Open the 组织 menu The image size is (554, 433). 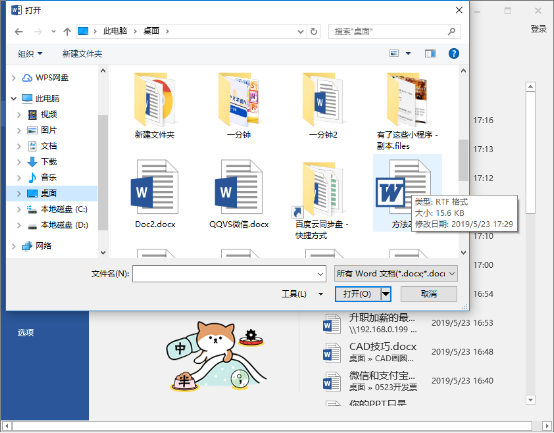(x=30, y=54)
